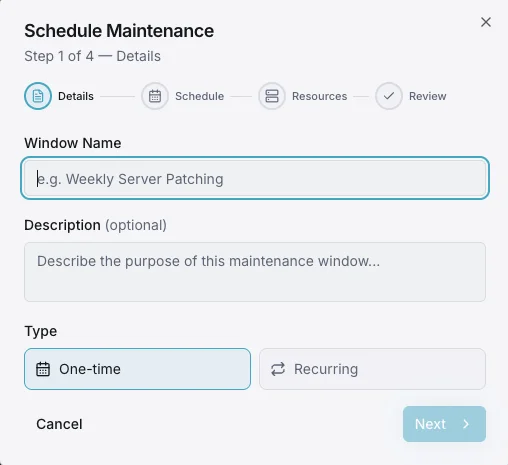Click the Resources step server icon
The height and width of the screenshot is (465, 508).
click(x=272, y=96)
